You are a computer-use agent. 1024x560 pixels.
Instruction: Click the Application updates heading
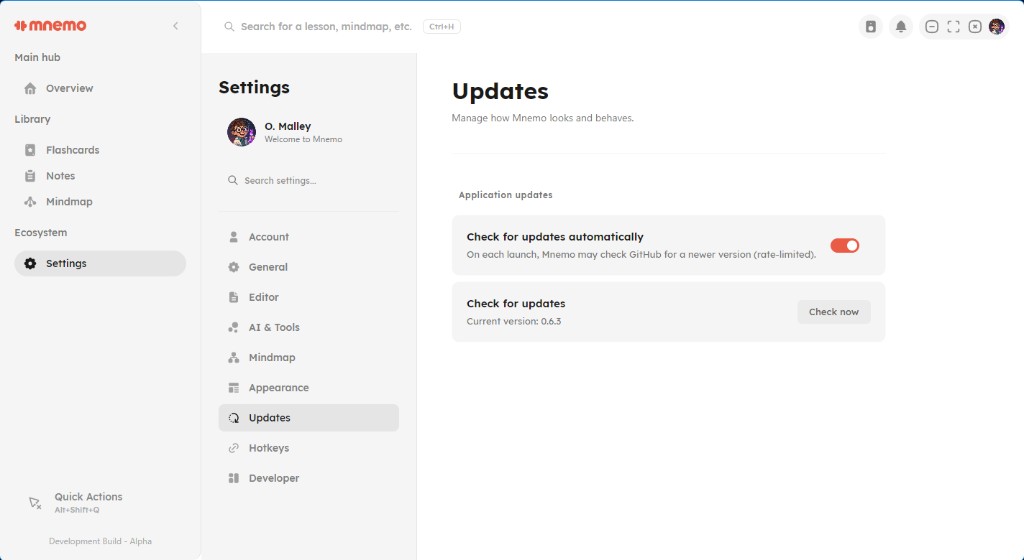point(505,194)
